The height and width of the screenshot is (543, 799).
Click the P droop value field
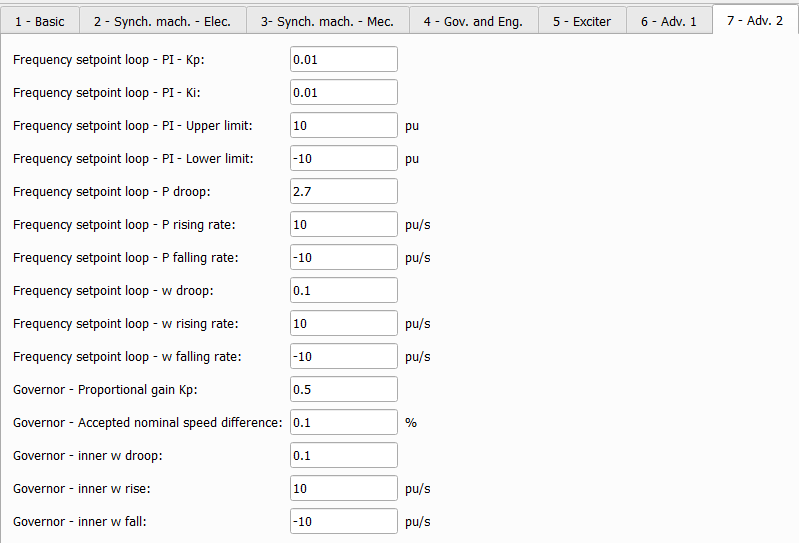tap(343, 192)
